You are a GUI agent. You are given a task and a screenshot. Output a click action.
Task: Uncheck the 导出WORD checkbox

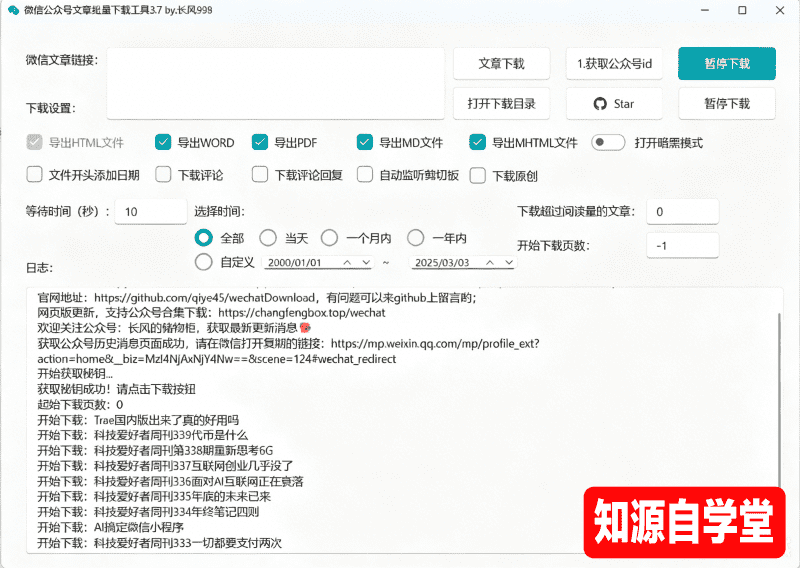[x=163, y=142]
